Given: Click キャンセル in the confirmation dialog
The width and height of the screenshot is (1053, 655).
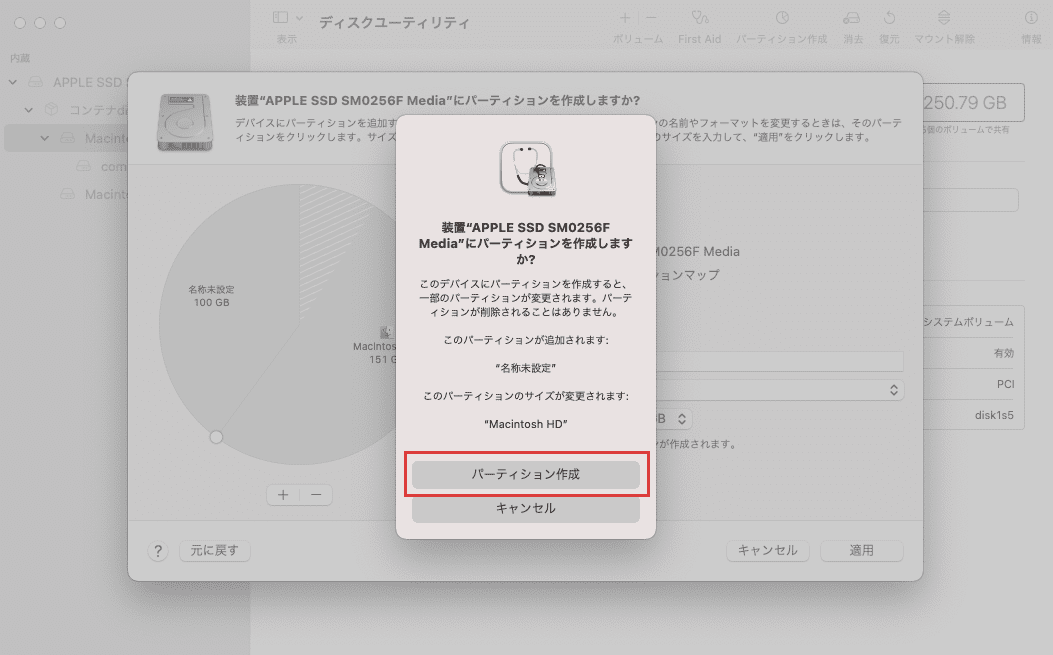Looking at the screenshot, I should point(526,509).
